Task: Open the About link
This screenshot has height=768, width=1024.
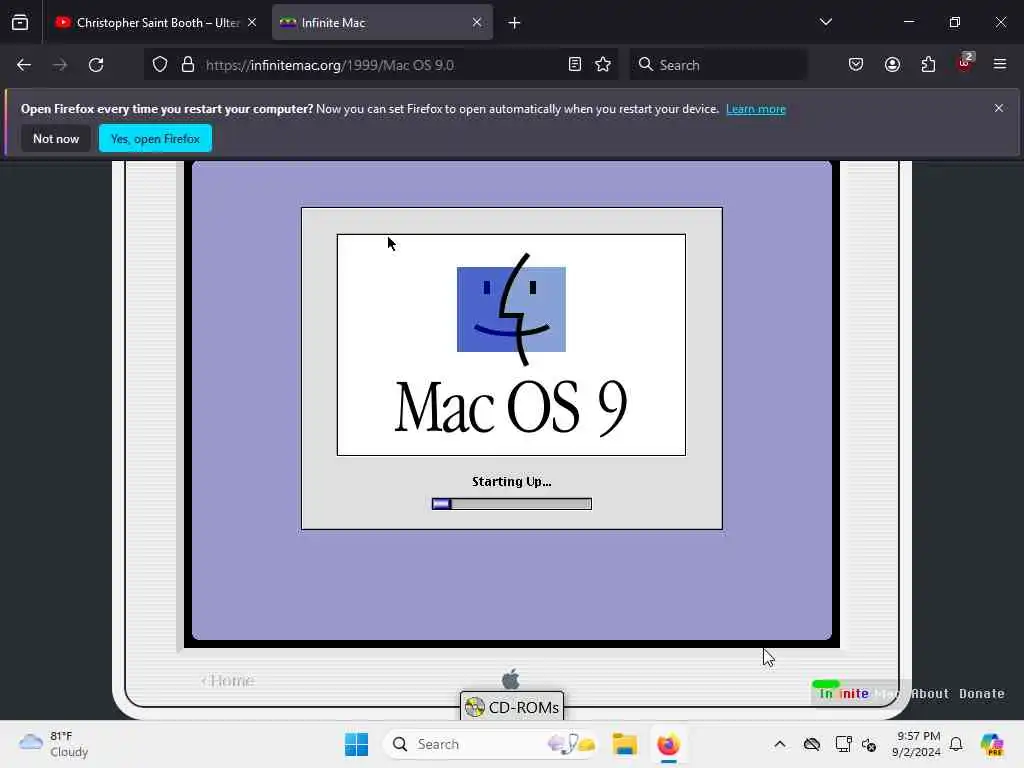Action: tap(930, 694)
